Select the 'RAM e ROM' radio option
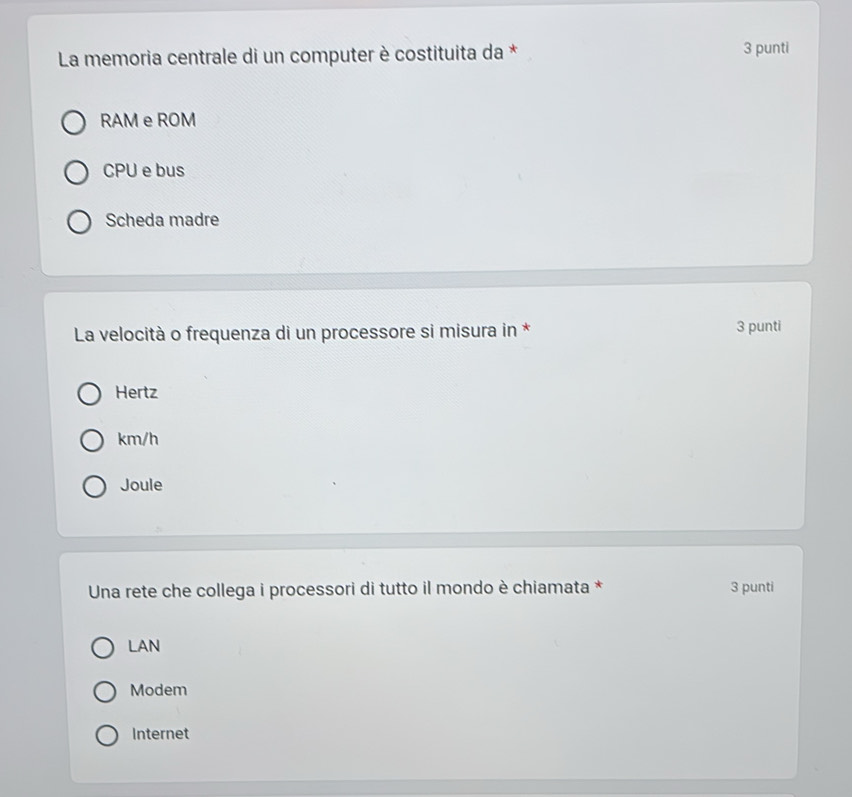Image resolution: width=852 pixels, height=797 pixels. (x=73, y=122)
